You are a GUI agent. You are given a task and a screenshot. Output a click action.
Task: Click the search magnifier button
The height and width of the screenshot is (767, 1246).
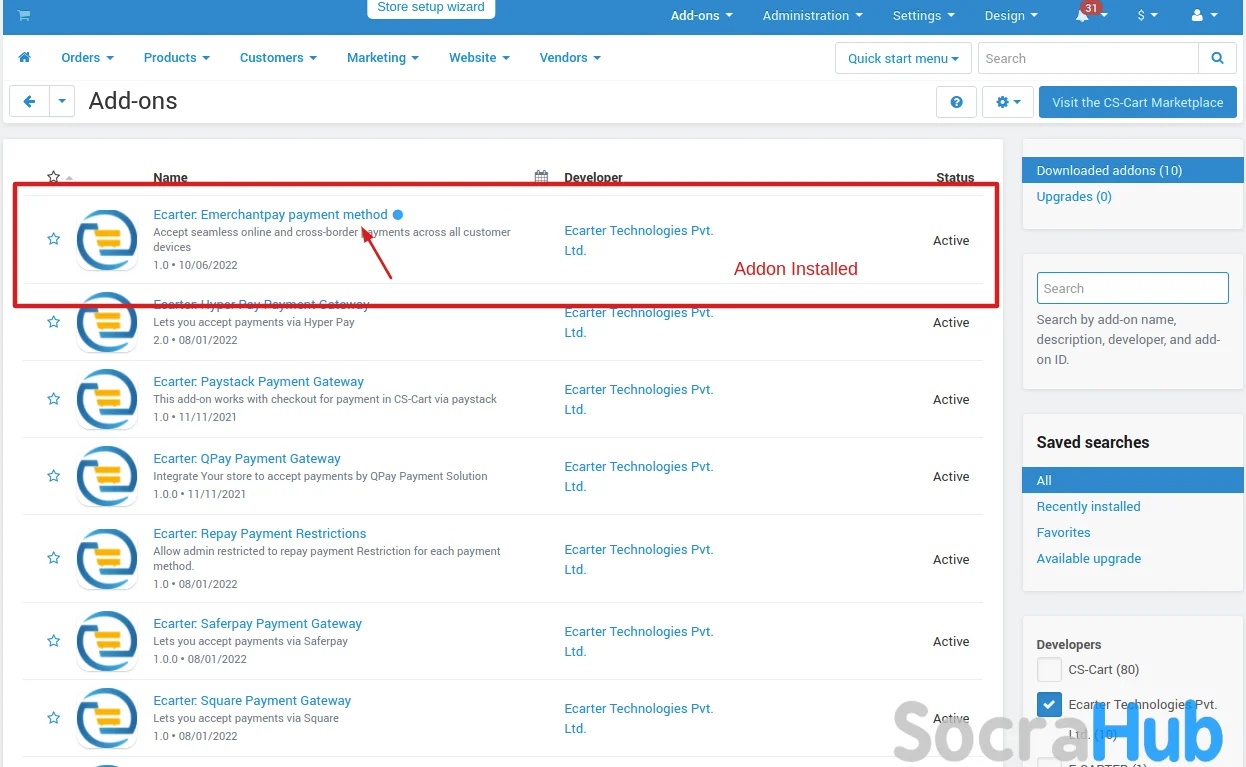coord(1217,58)
